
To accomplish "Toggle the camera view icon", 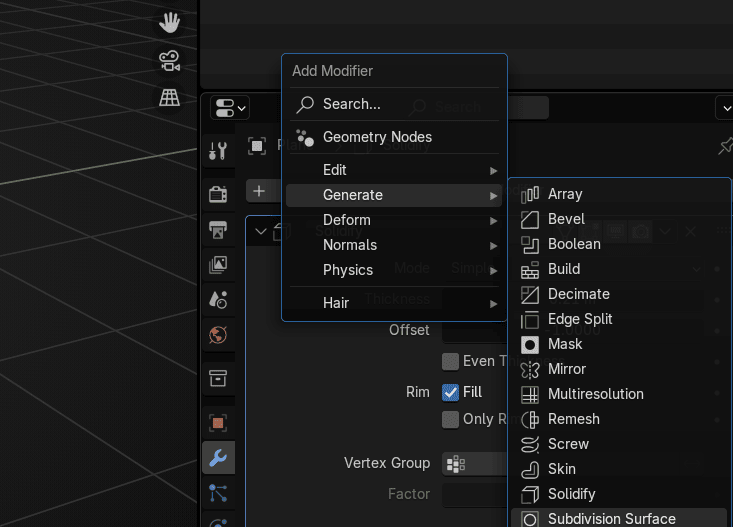I will click(170, 60).
